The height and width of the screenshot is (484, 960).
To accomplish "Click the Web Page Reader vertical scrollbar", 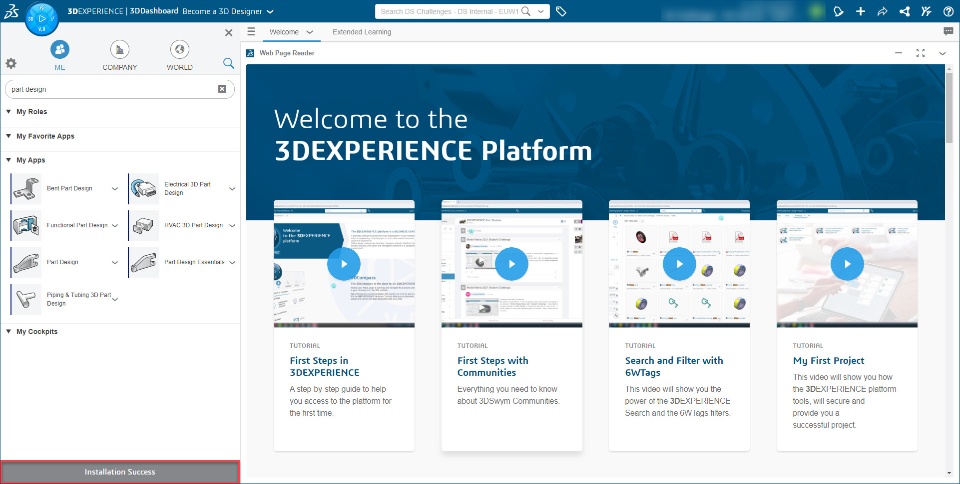I will coord(950,110).
